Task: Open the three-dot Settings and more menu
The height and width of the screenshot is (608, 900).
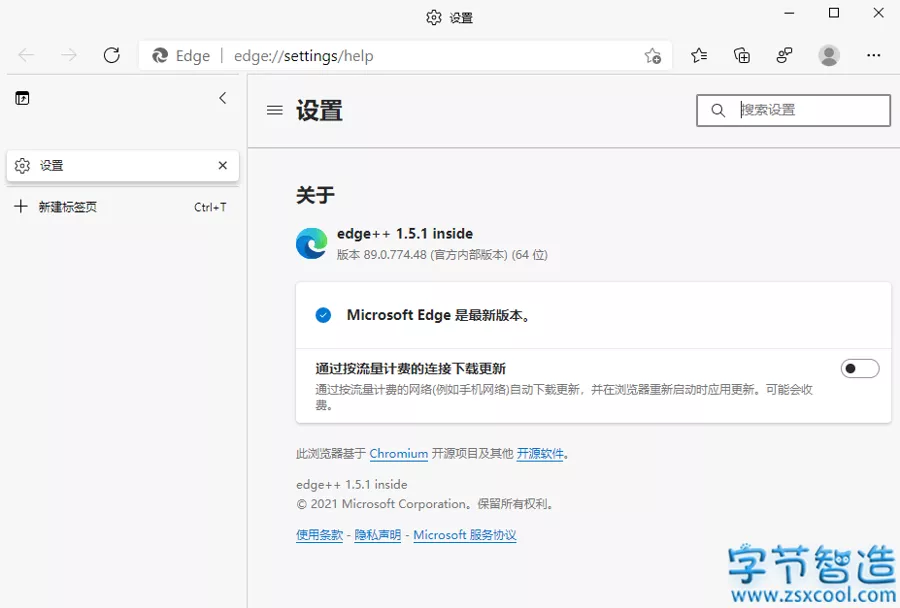Action: tap(874, 55)
